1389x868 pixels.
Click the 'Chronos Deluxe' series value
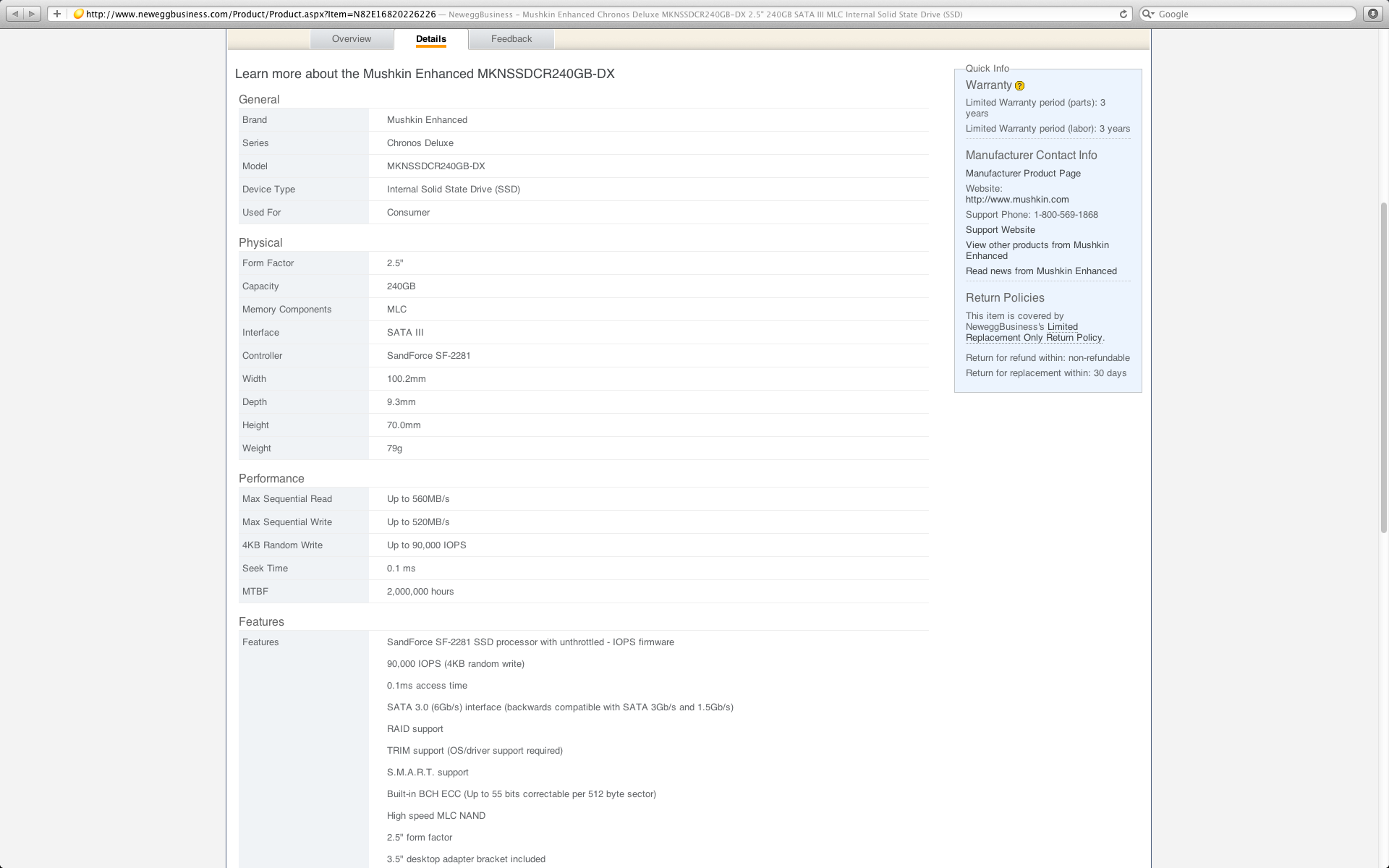(420, 143)
